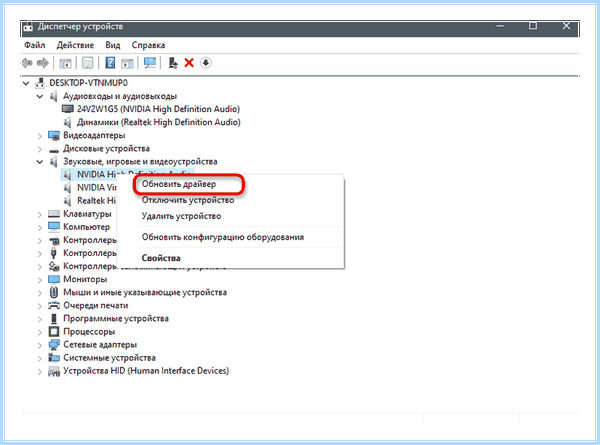Expand the Видеоадаптеры category
The image size is (600, 445).
point(39,136)
